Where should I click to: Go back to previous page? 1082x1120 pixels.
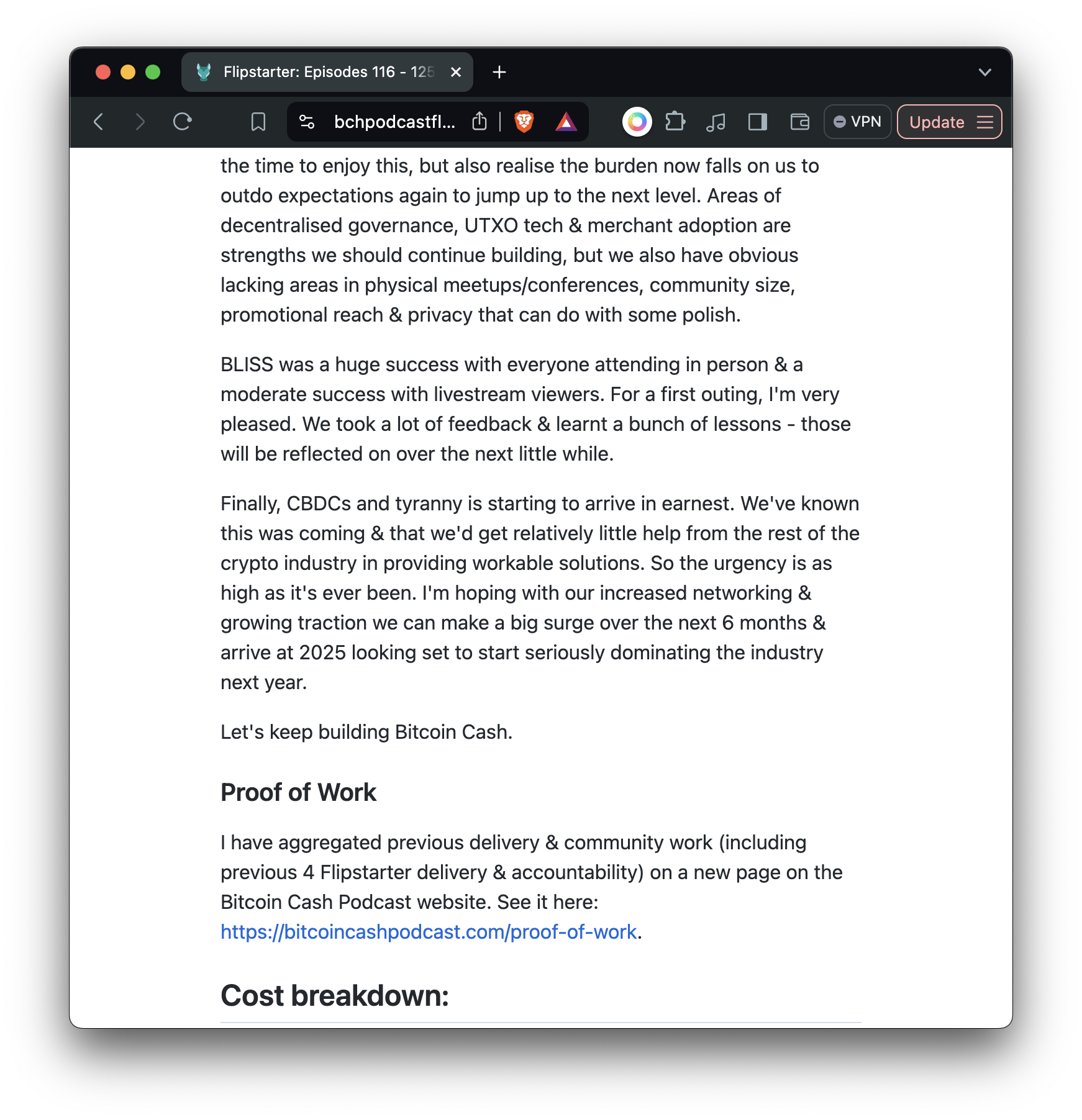[99, 122]
